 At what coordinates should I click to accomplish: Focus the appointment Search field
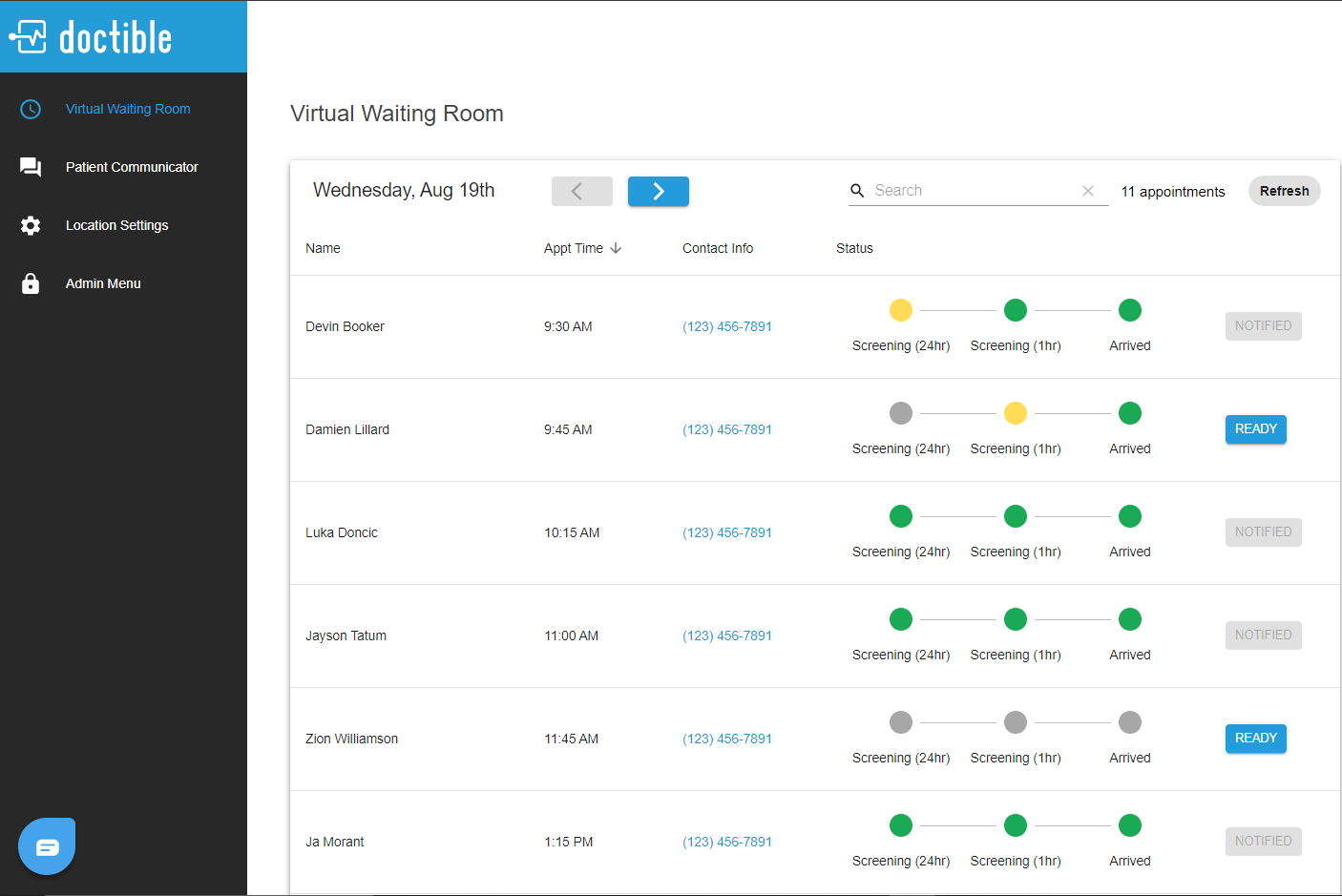tap(974, 191)
